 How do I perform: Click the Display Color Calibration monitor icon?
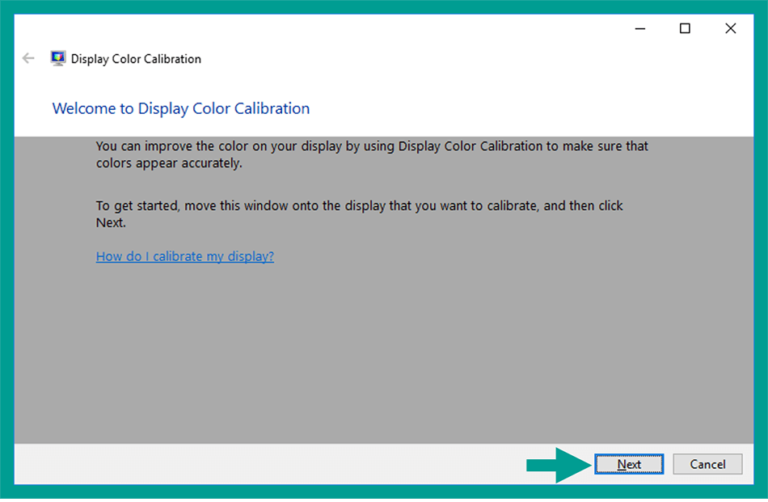coord(58,58)
